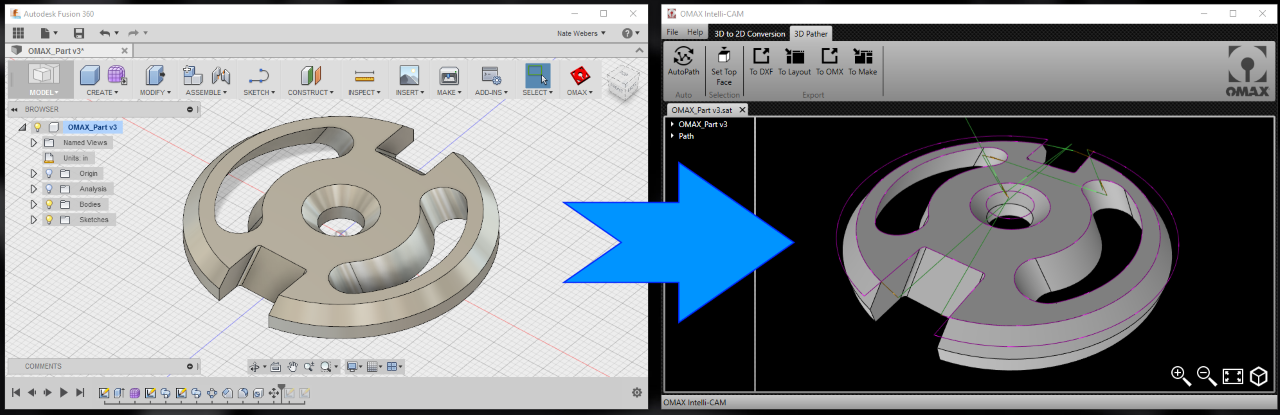Open the Help menu in Intelli-CAM
1280x415 pixels.
(x=695, y=33)
